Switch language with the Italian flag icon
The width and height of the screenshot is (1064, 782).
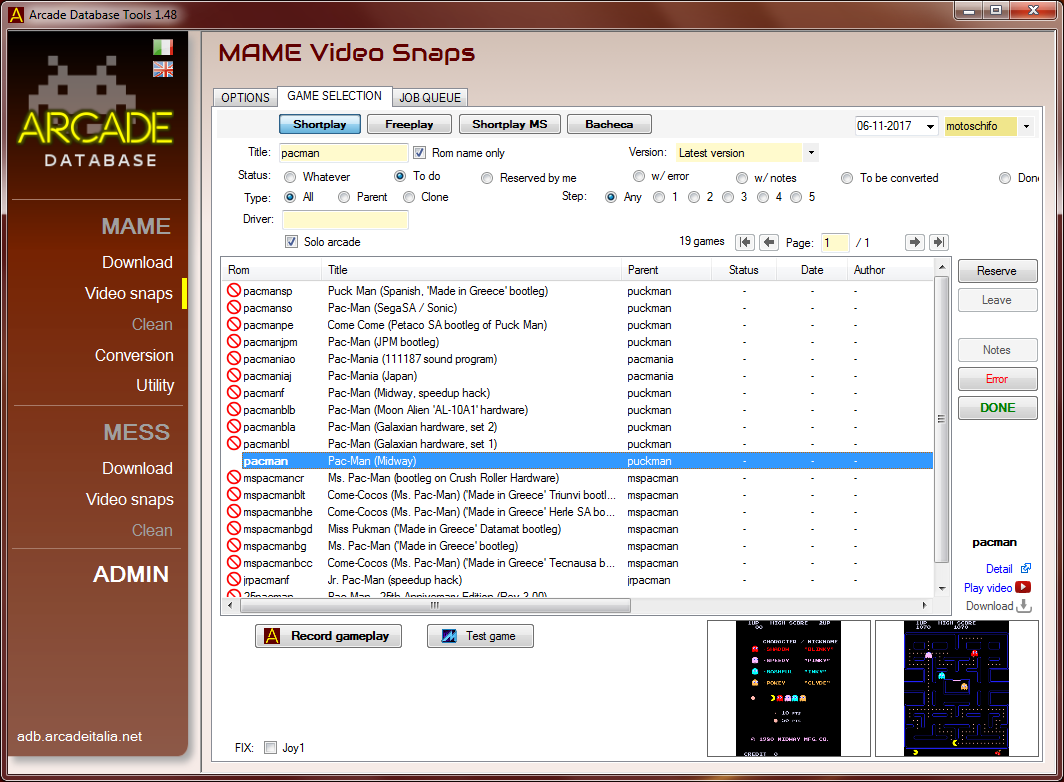163,47
